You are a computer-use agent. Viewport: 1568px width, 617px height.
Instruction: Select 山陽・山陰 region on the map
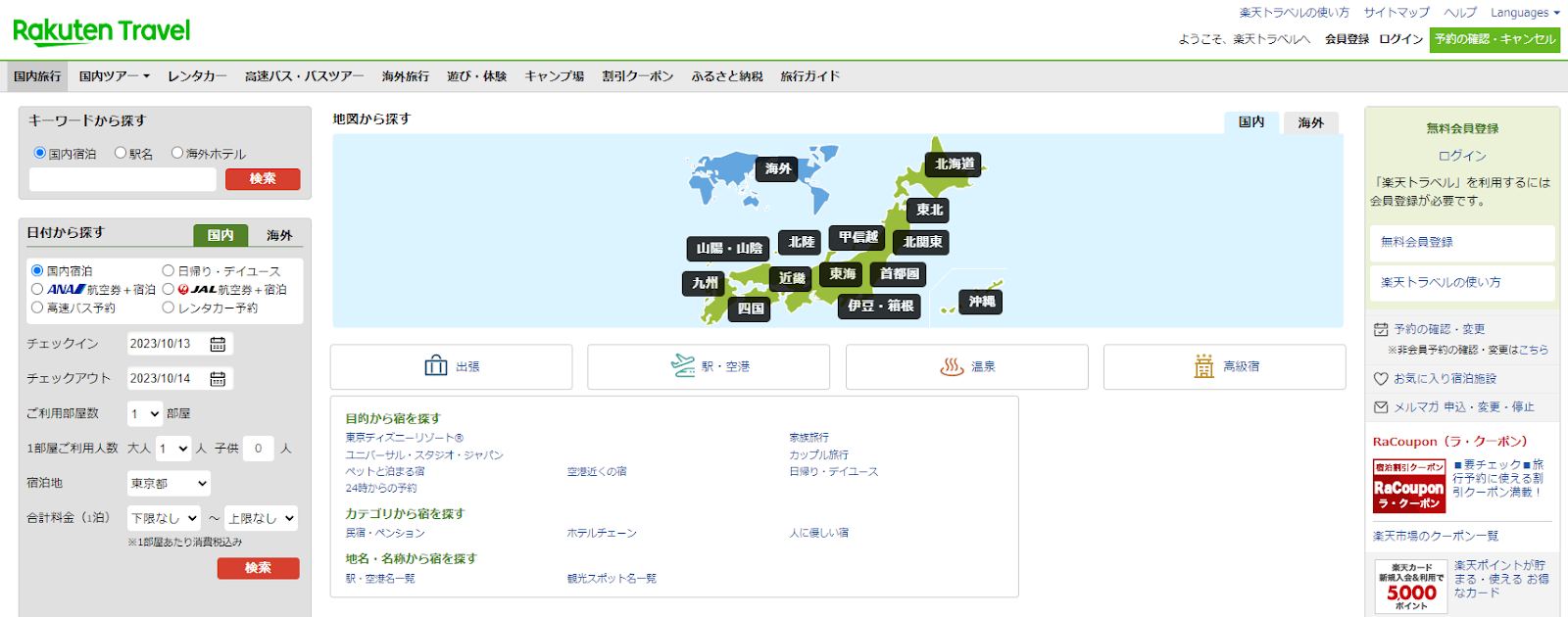point(729,249)
